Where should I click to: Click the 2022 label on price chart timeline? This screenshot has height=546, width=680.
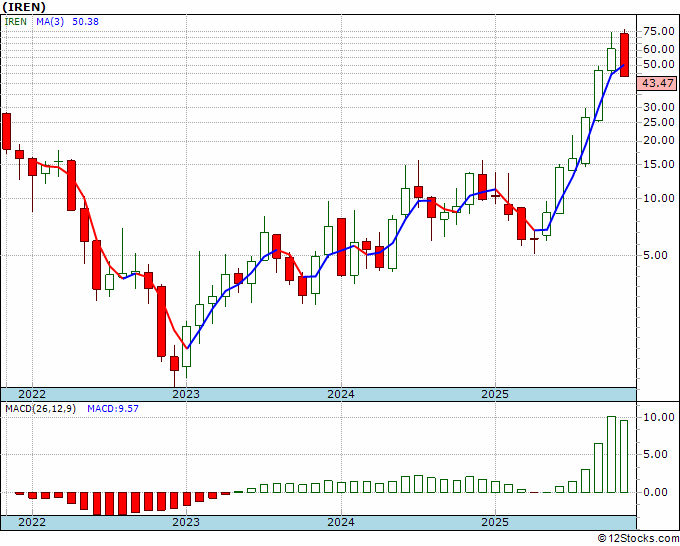click(x=32, y=394)
